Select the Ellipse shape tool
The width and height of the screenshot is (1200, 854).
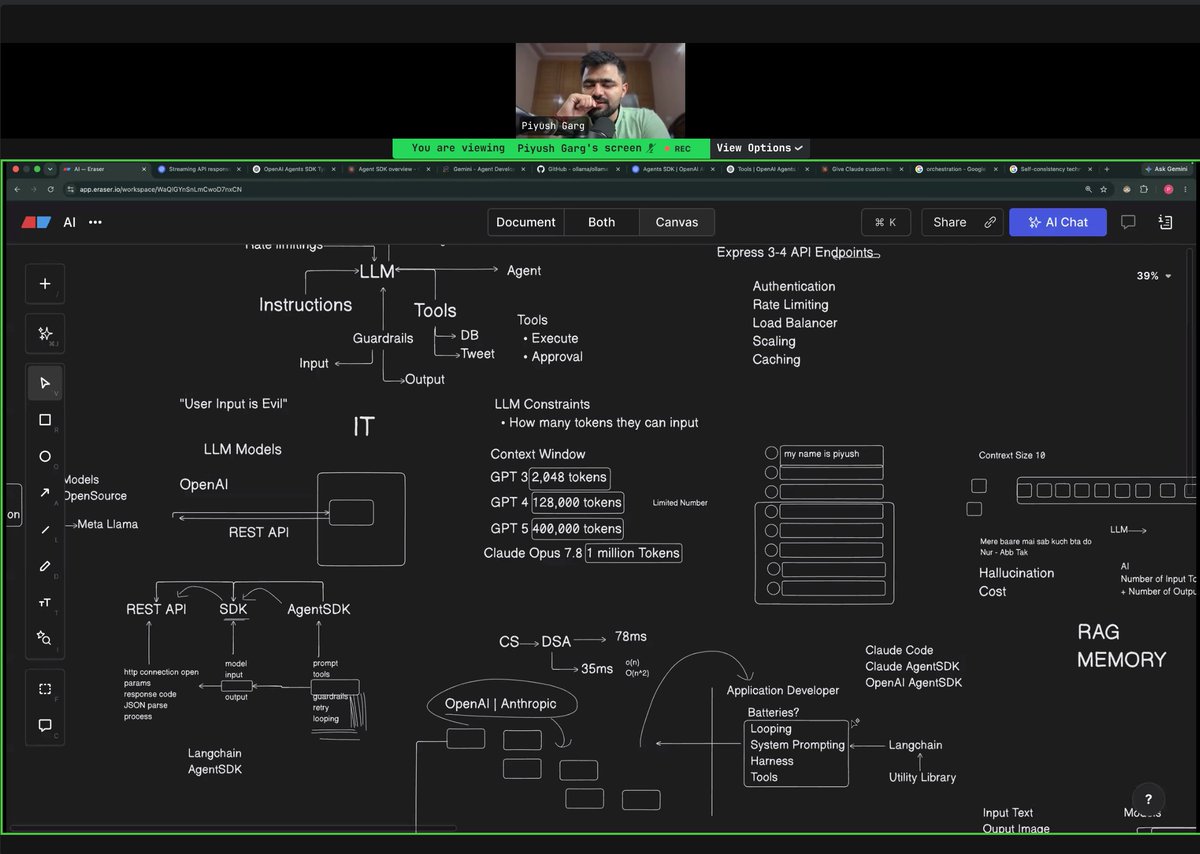[44, 456]
